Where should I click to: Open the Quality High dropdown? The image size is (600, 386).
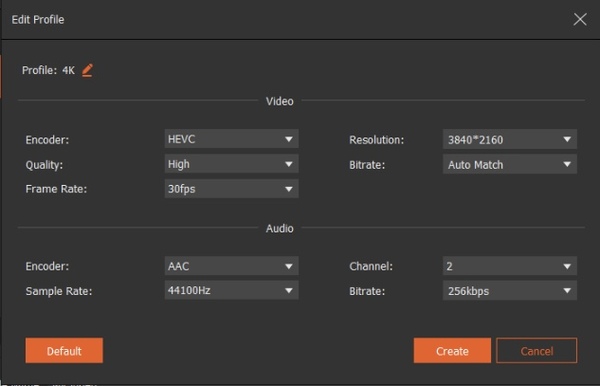[x=232, y=164]
